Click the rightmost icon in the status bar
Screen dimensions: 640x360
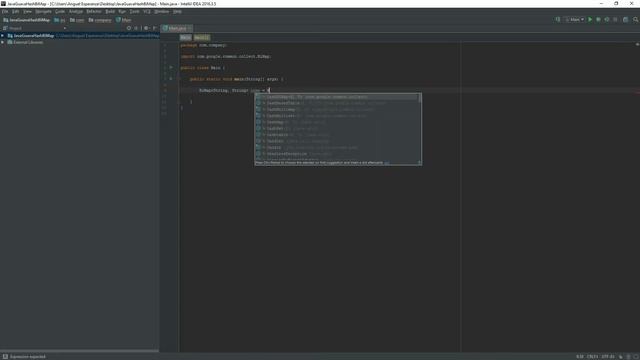(x=636, y=356)
